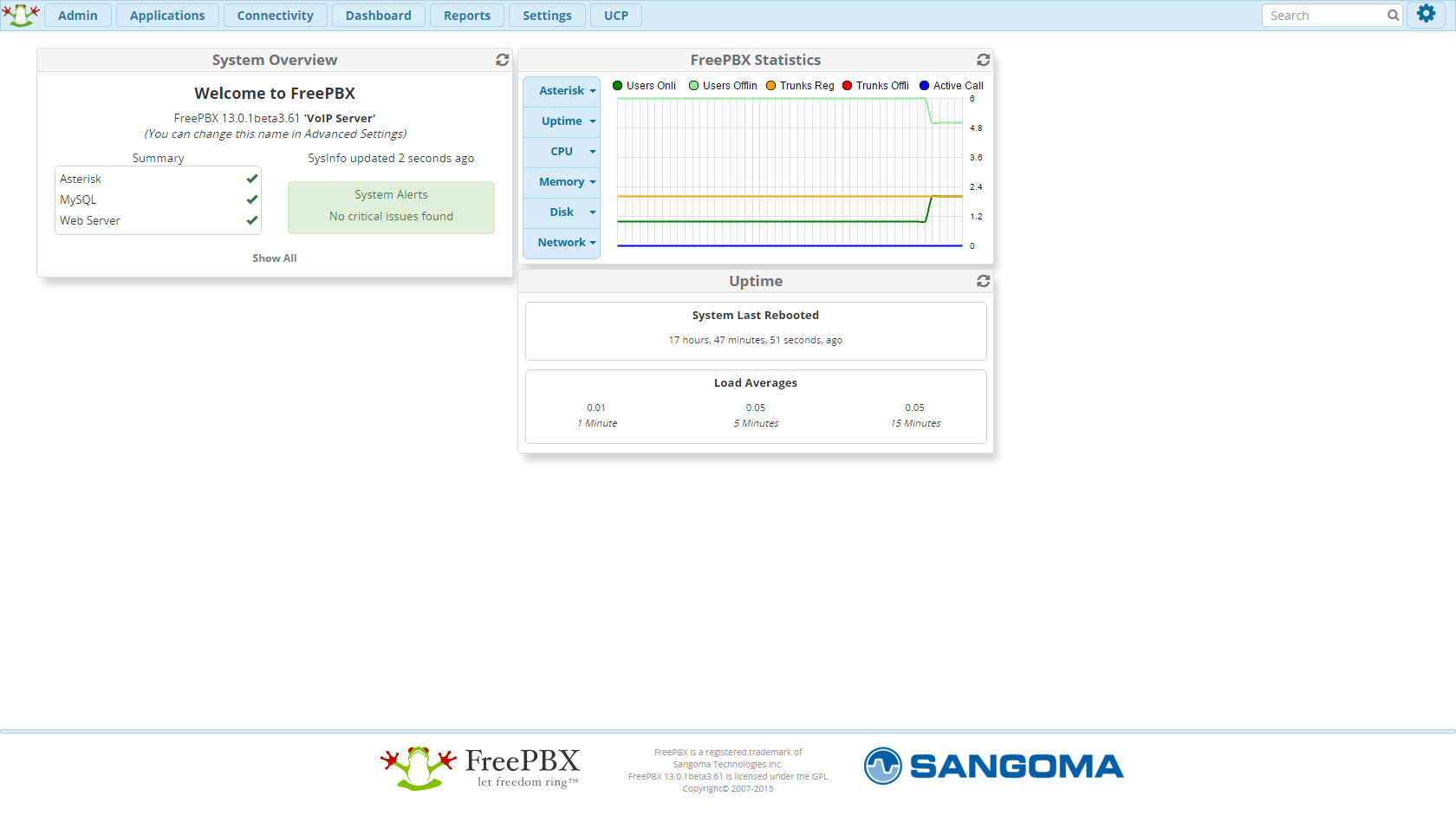Click the Trunks Offline red legend swatch

tap(848, 86)
